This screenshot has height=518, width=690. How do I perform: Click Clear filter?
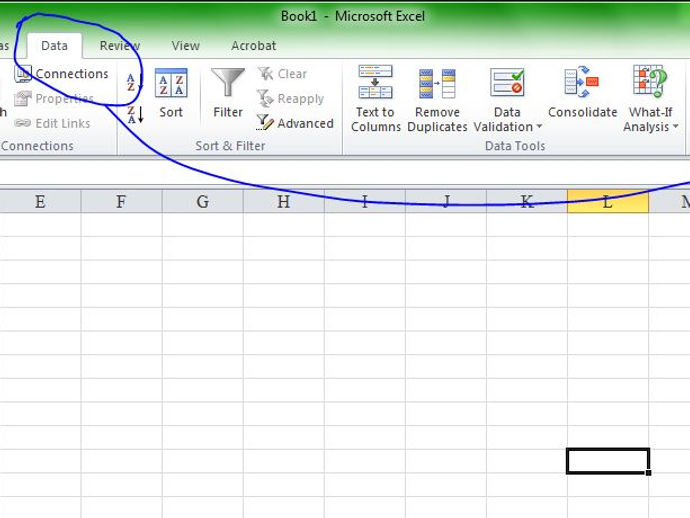point(283,73)
